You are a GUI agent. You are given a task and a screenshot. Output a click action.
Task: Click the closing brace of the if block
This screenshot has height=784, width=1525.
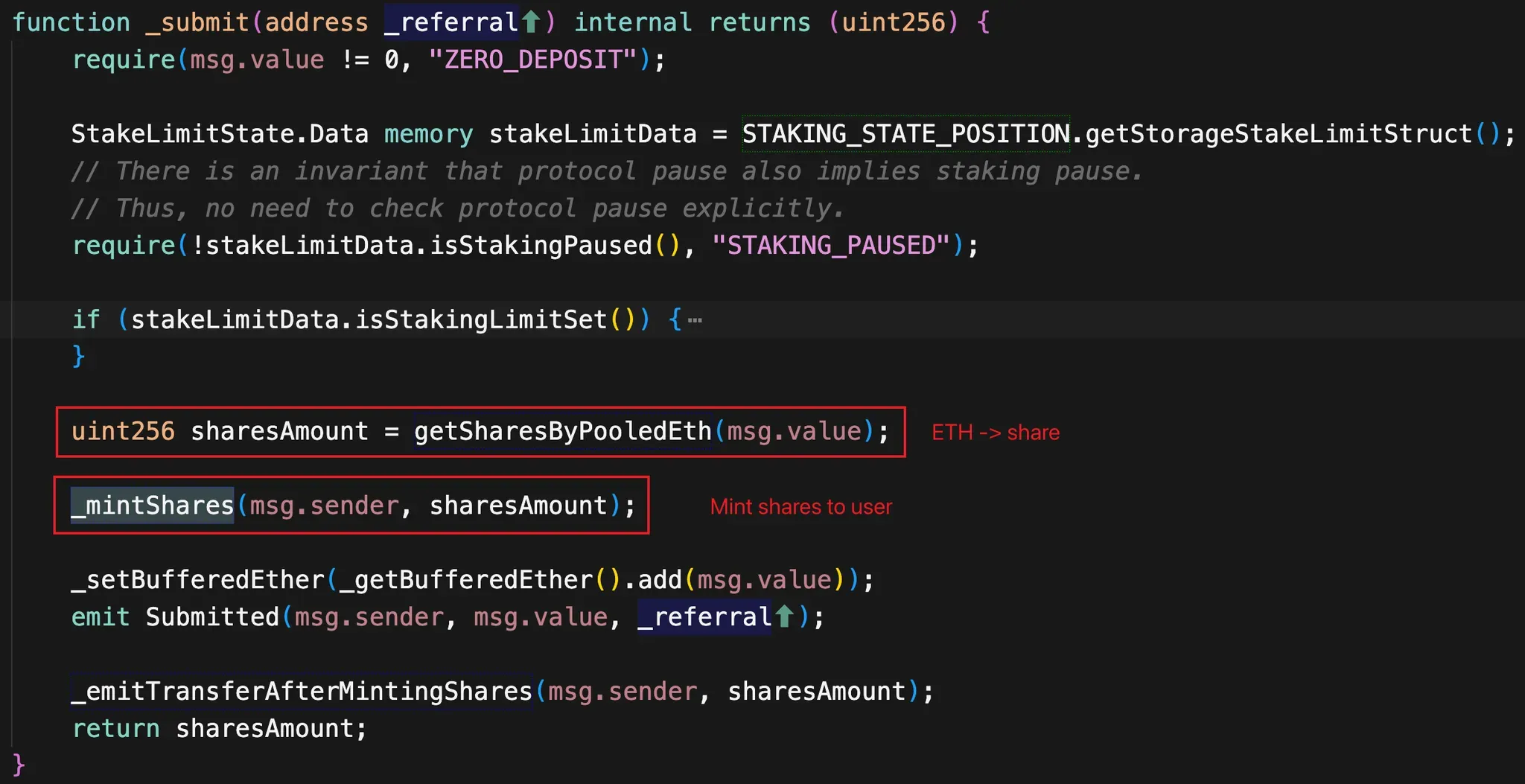tap(78, 357)
